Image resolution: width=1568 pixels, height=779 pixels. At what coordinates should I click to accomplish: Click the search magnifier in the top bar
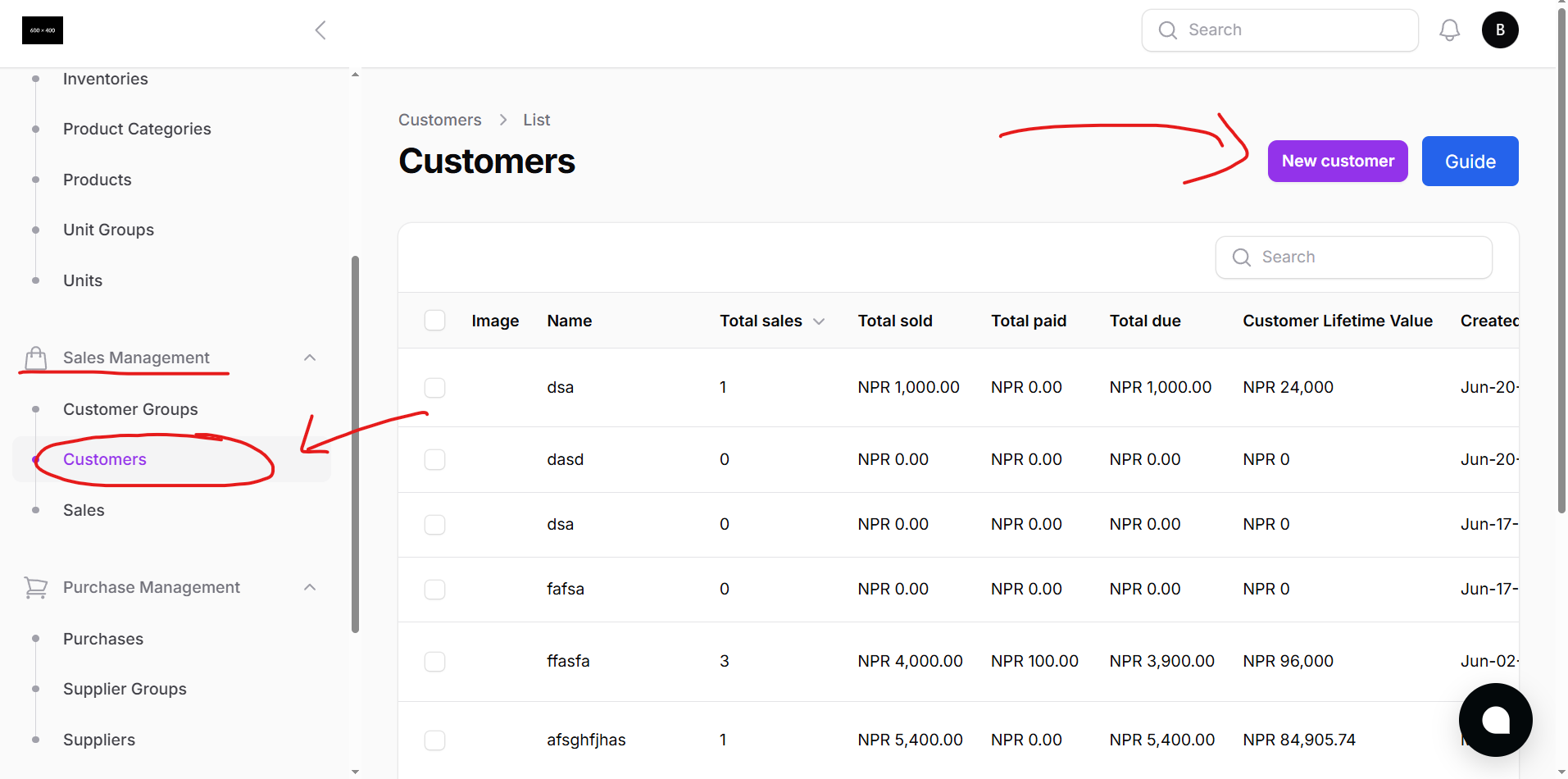(1167, 30)
